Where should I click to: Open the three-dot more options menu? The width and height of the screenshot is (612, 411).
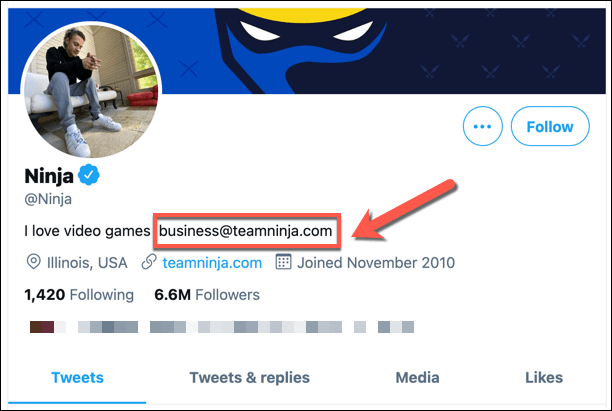click(x=484, y=127)
